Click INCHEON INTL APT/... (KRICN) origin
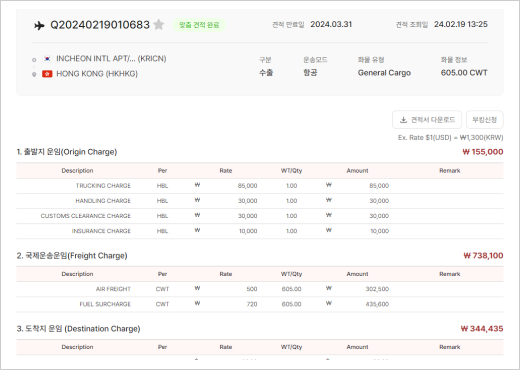520x370 pixels. click(x=111, y=59)
